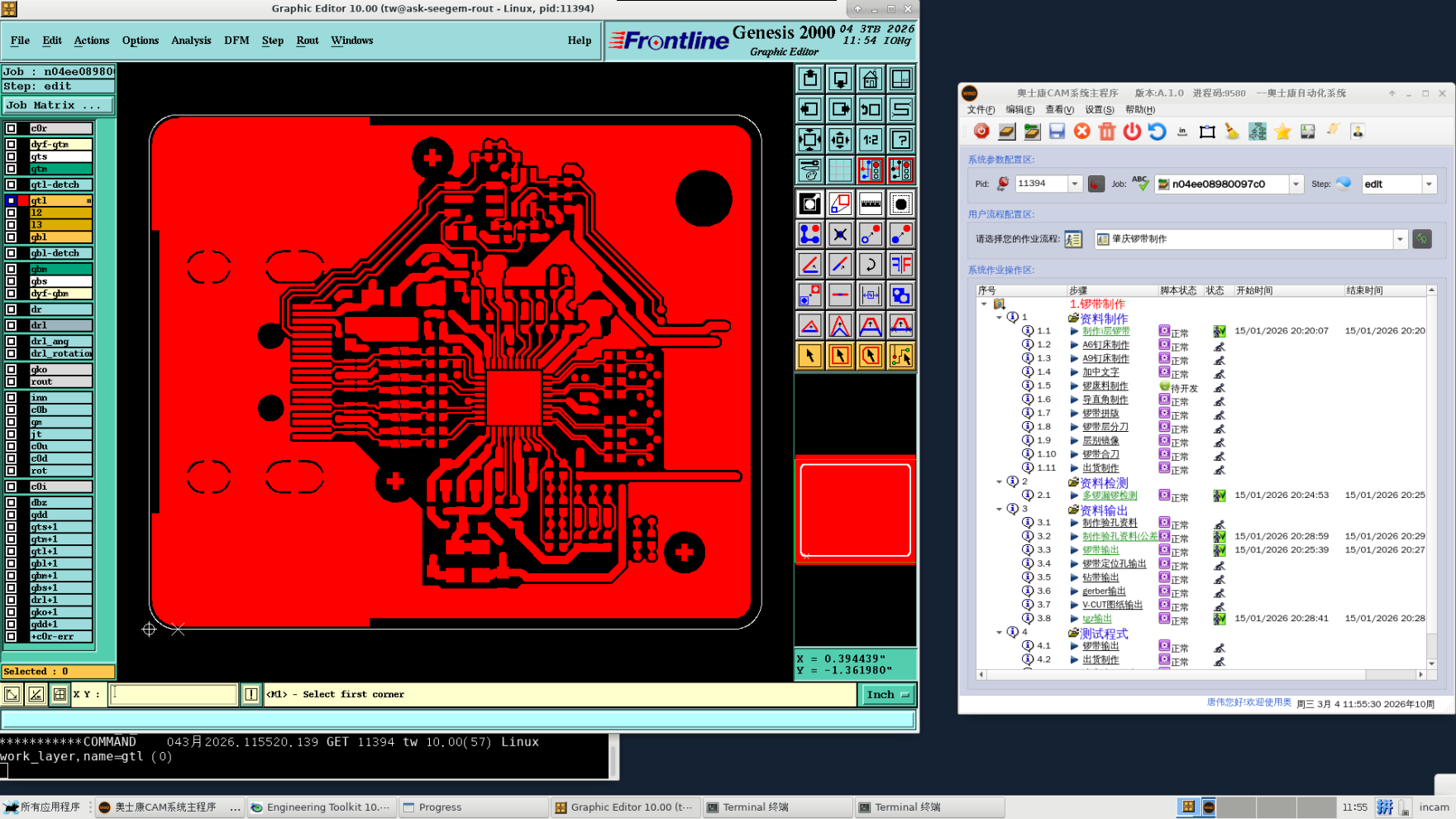Click the red gtl layer color swatch
The height and width of the screenshot is (819, 1456).
tap(23, 201)
